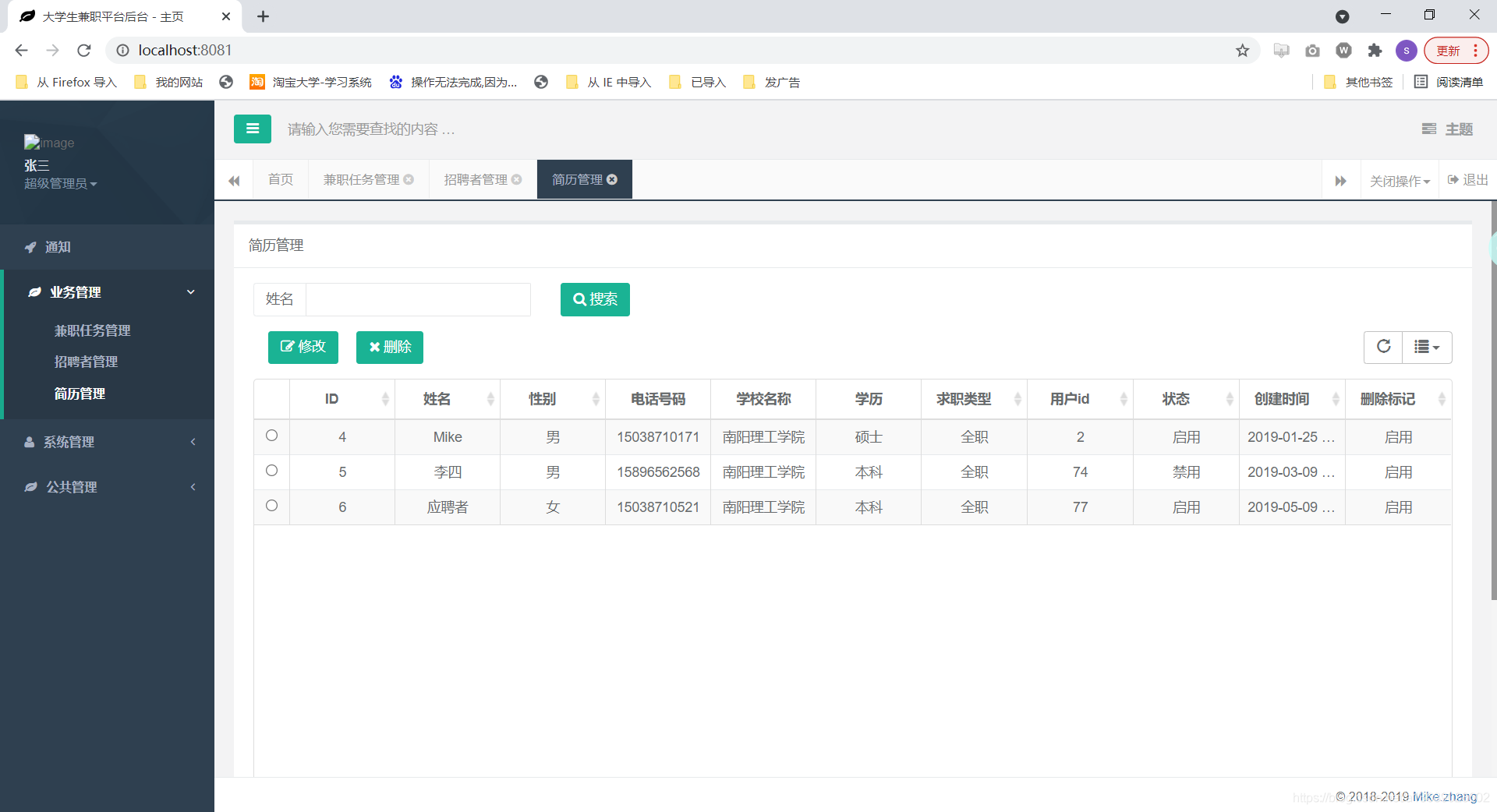Screen dimensions: 1497x812
Task: Click the theme icon labeled 主题
Action: pos(1447,129)
